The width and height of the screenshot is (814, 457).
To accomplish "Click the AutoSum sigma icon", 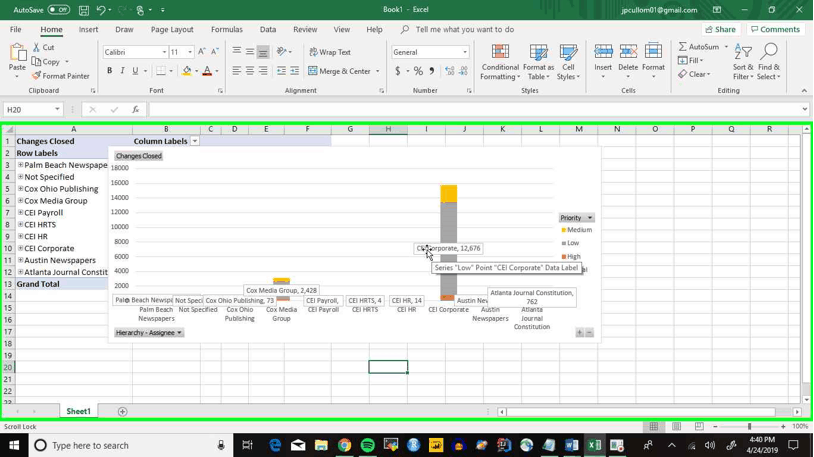I will (682, 47).
